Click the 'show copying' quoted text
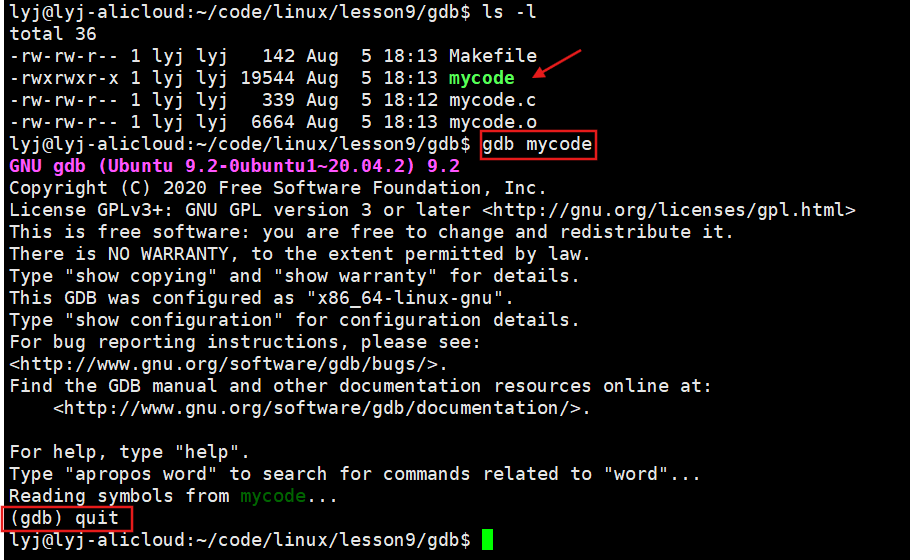This screenshot has height=560, width=910. 141,276
